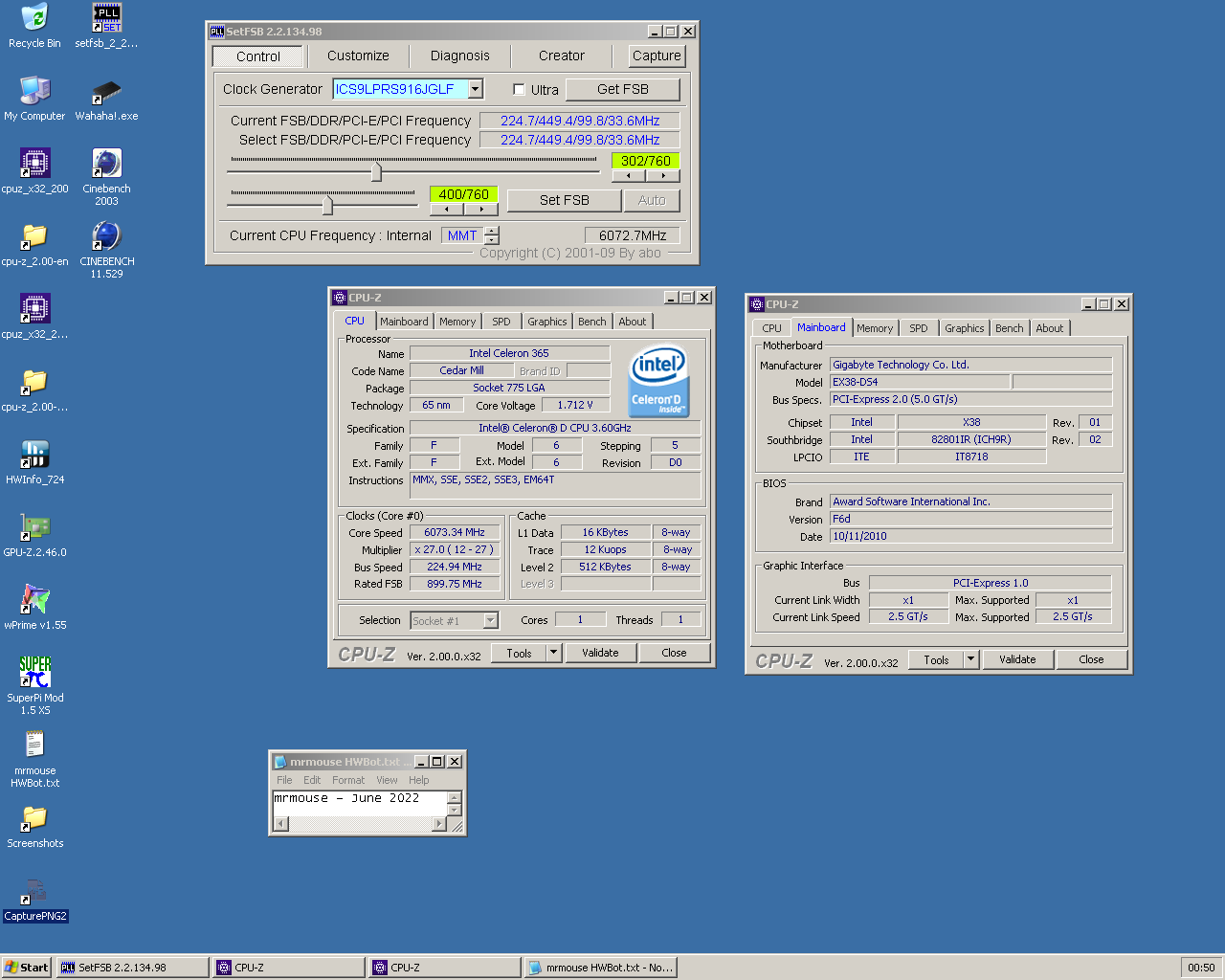Click the MMT frequency mode spinner
The height and width of the screenshot is (980, 1225).
(x=491, y=235)
